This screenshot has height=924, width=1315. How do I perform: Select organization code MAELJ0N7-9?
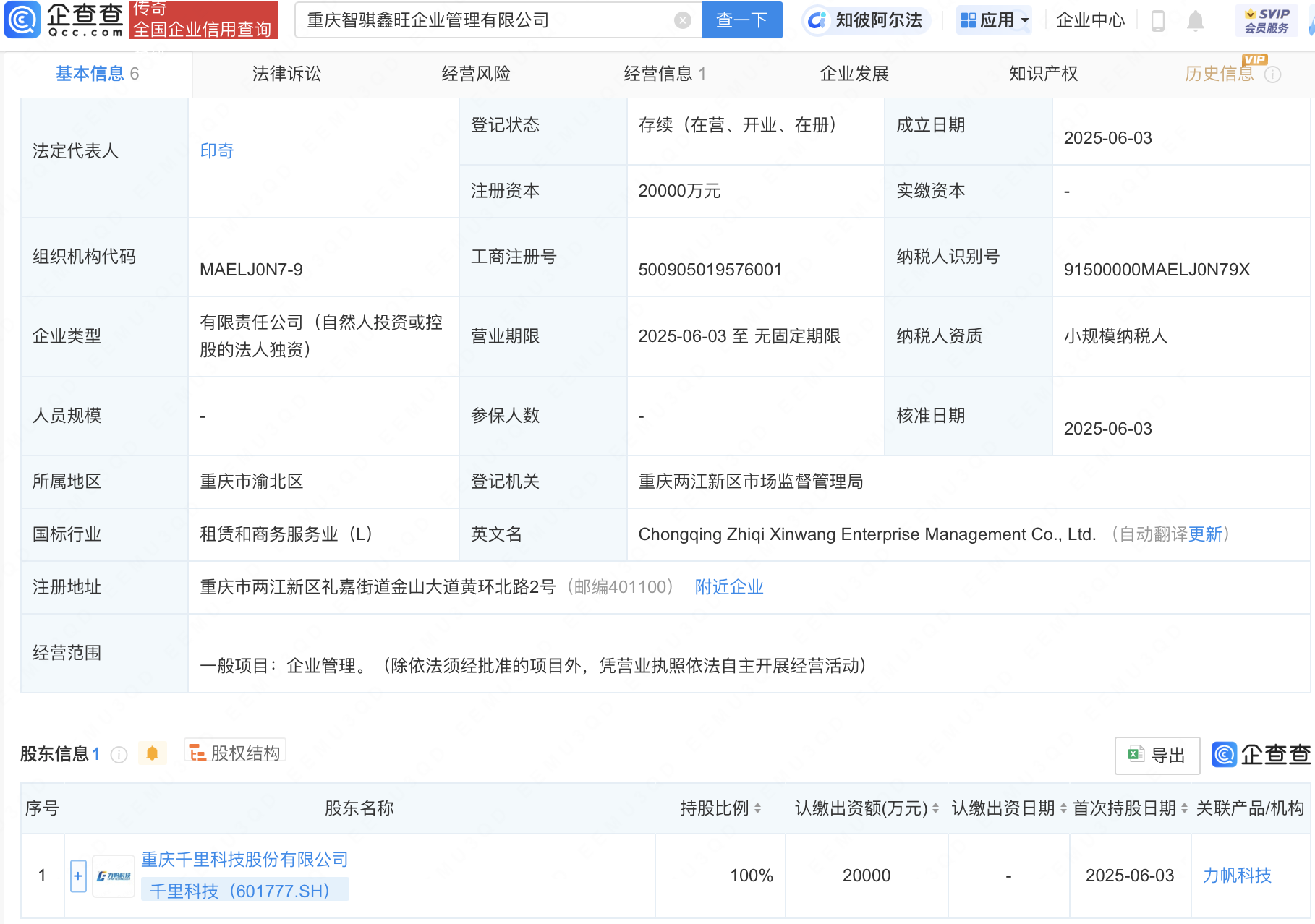(x=251, y=270)
